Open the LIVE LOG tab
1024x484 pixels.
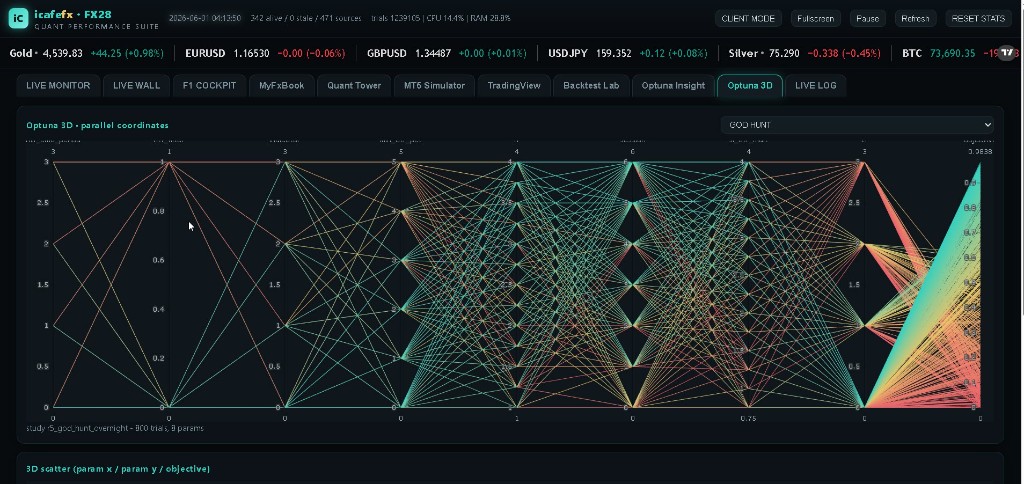pyautogui.click(x=816, y=86)
